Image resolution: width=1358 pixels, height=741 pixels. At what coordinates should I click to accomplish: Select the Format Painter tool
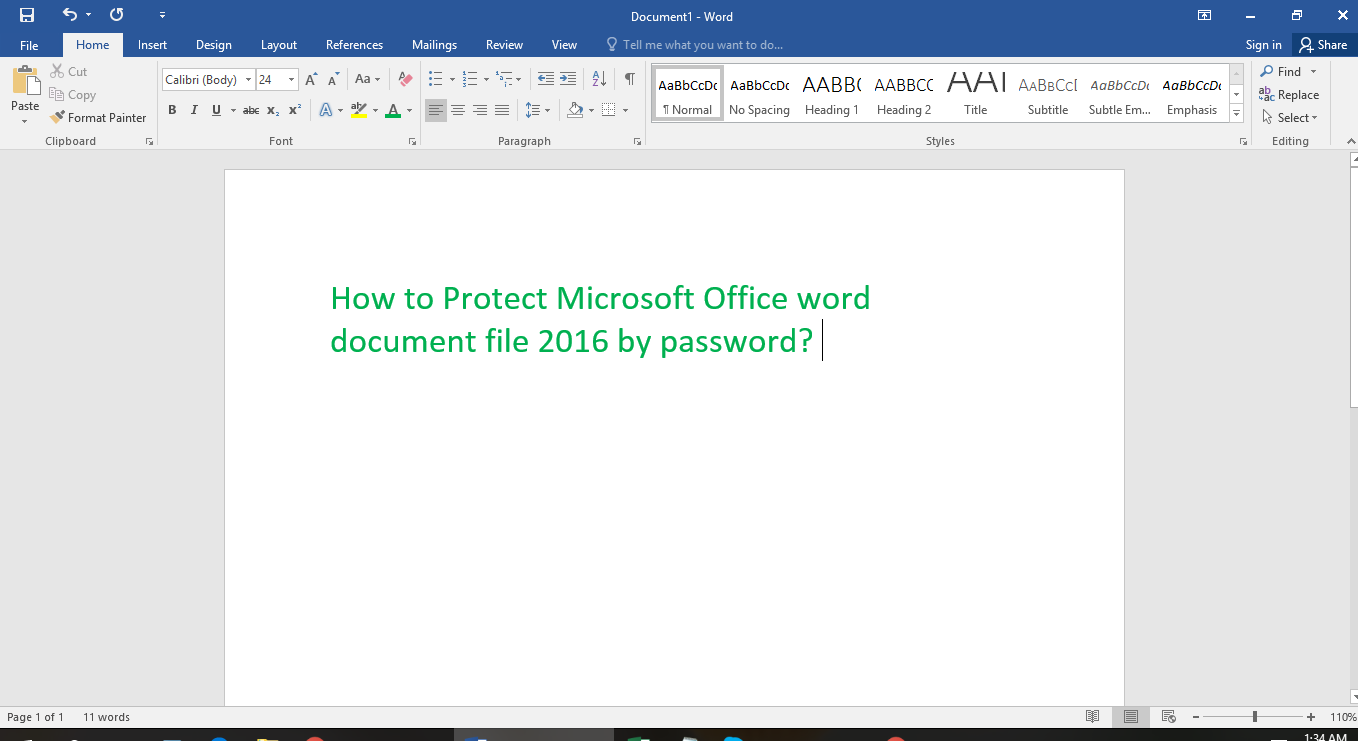98,117
